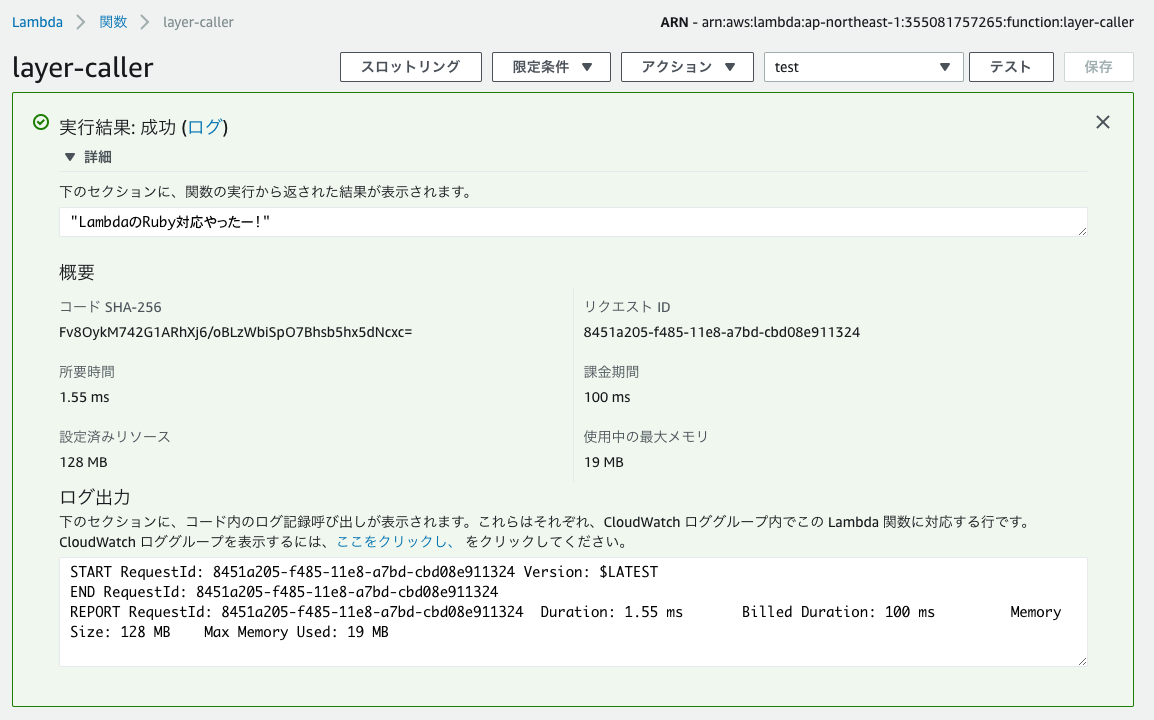Select the log output text area
This screenshot has width=1154, height=720.
pyautogui.click(x=573, y=610)
